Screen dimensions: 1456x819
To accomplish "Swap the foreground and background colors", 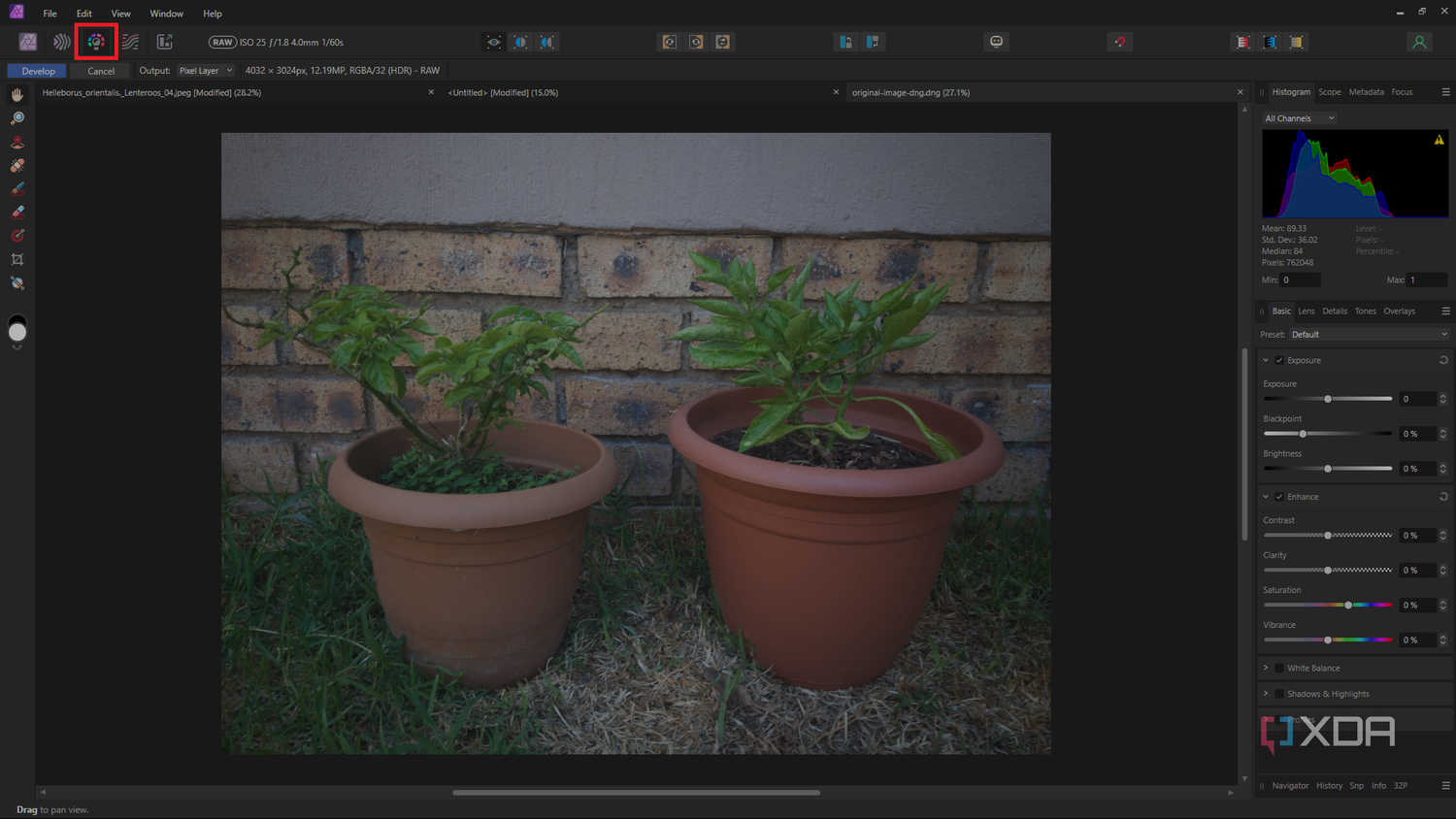I will (17, 346).
